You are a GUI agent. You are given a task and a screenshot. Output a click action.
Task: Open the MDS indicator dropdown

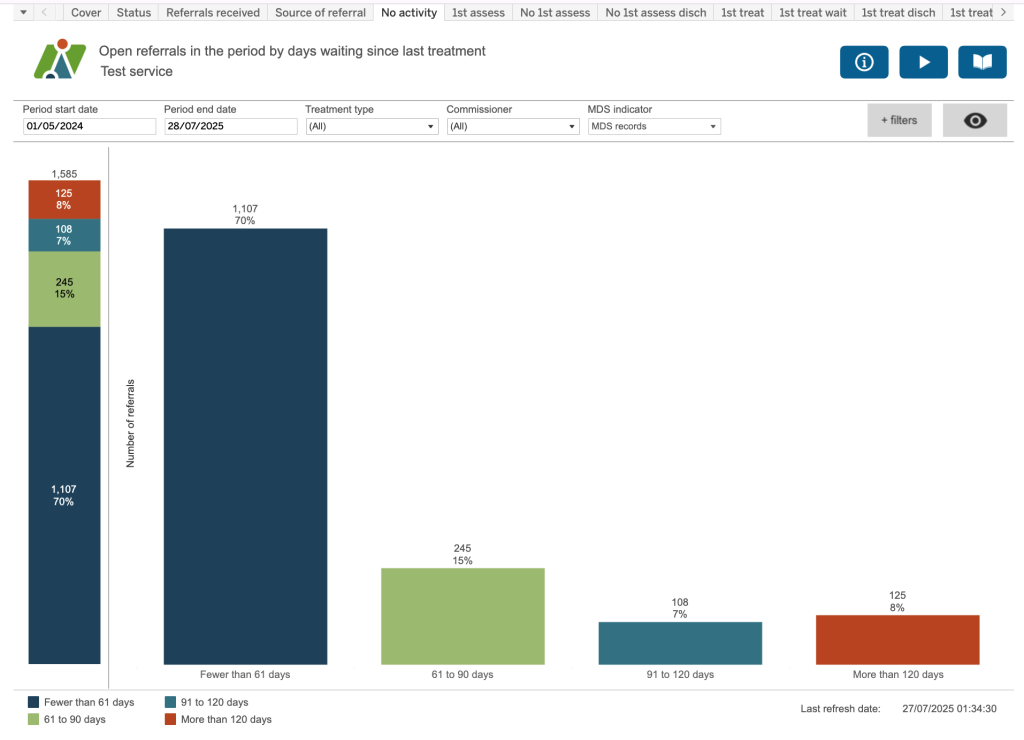click(x=653, y=127)
